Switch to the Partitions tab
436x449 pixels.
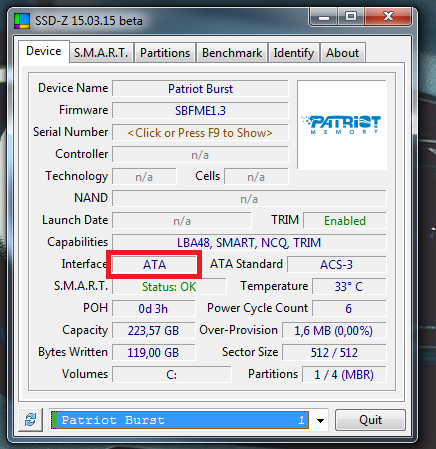(165, 53)
